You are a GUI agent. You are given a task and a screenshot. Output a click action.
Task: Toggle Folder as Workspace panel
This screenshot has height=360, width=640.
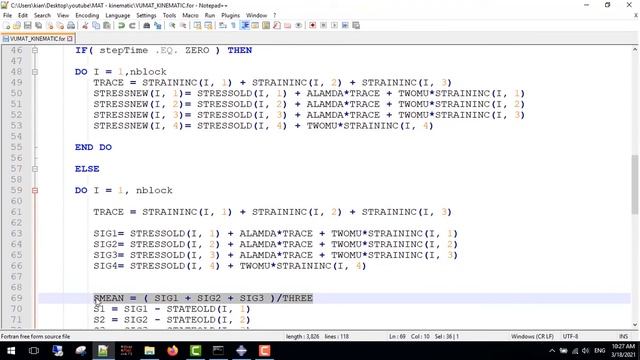(x=288, y=25)
